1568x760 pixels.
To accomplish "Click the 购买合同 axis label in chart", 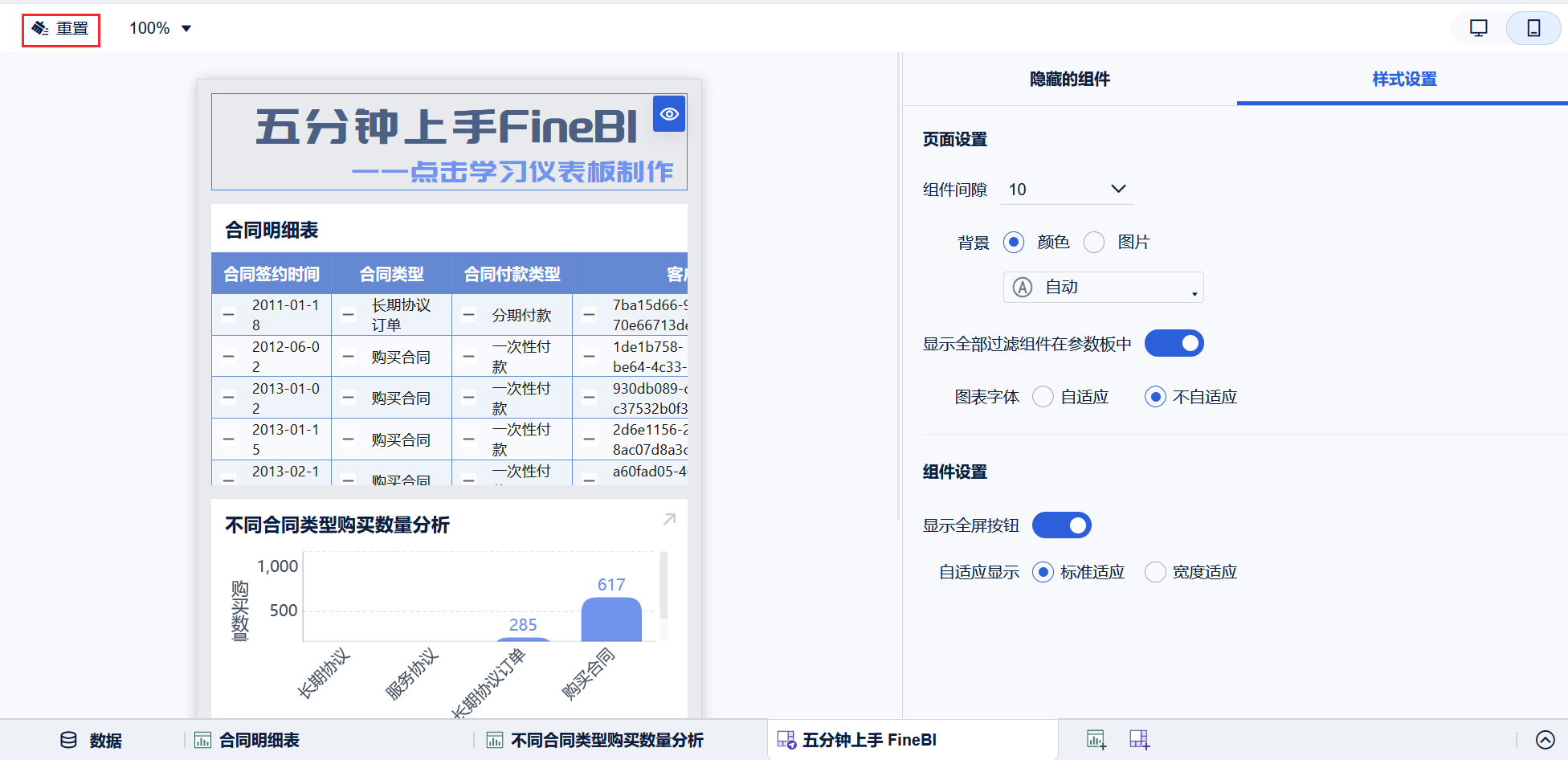I will coord(588,673).
